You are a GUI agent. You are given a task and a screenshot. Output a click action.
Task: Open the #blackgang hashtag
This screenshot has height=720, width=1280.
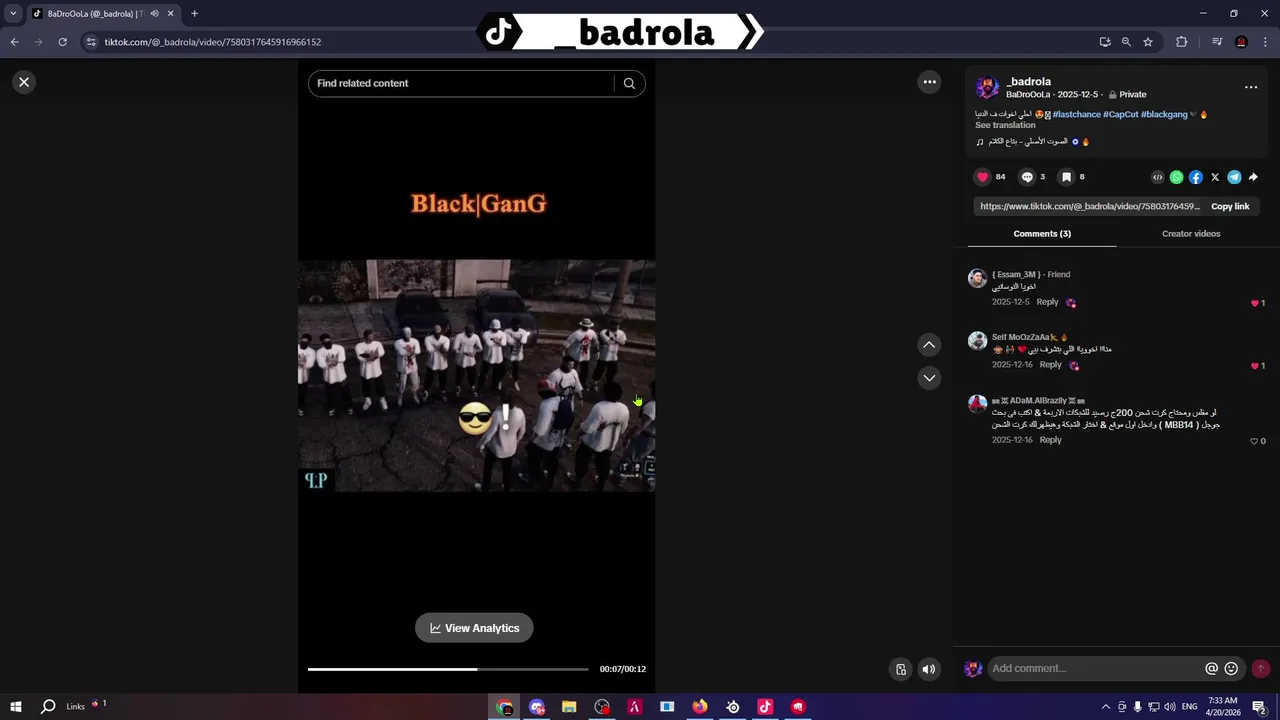pyautogui.click(x=1164, y=114)
